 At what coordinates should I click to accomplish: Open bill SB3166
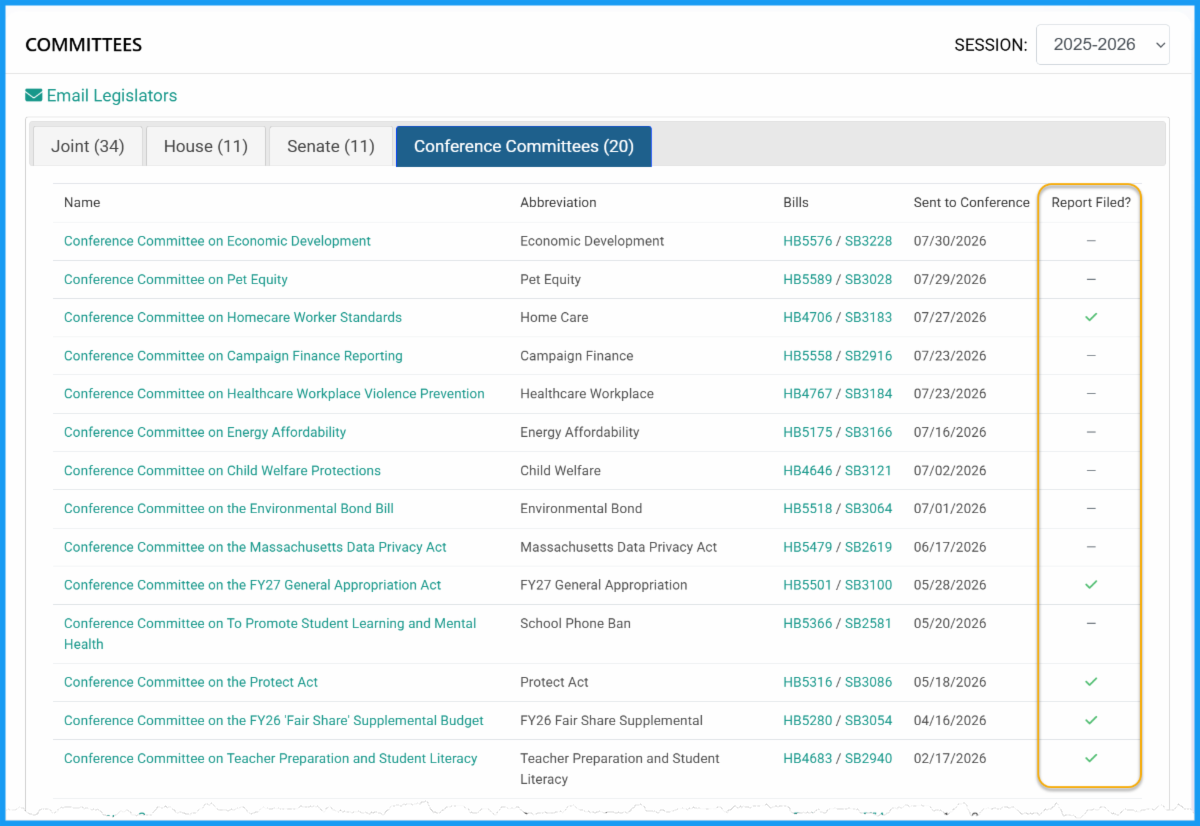(x=868, y=432)
